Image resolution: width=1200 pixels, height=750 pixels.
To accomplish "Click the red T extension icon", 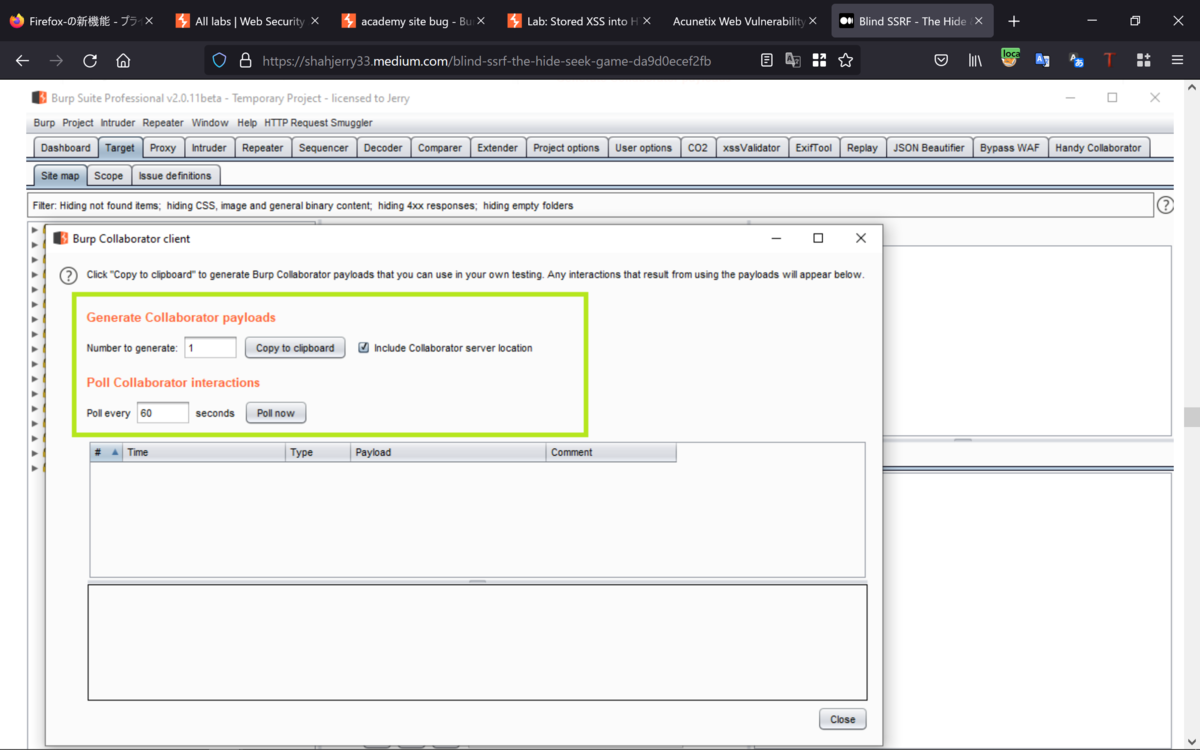I will tap(1109, 61).
